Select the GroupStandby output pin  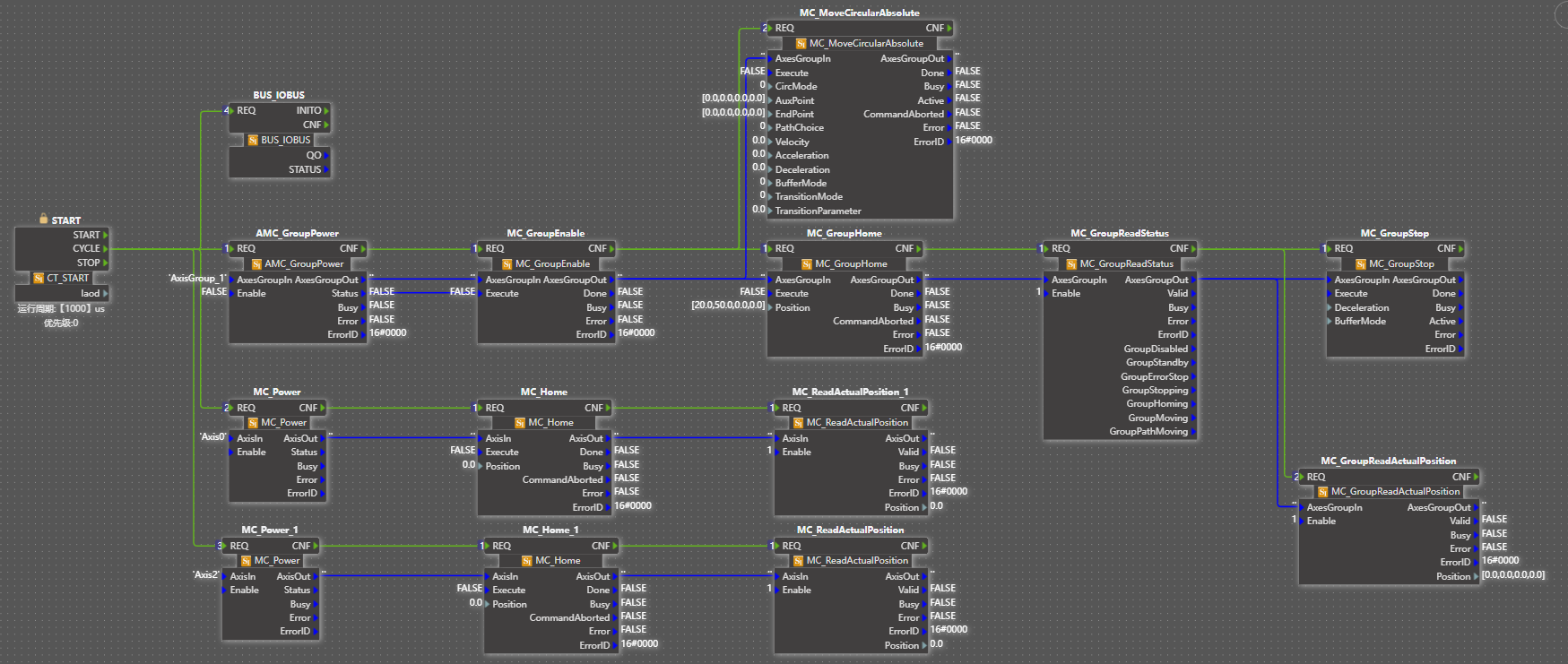1162,363
